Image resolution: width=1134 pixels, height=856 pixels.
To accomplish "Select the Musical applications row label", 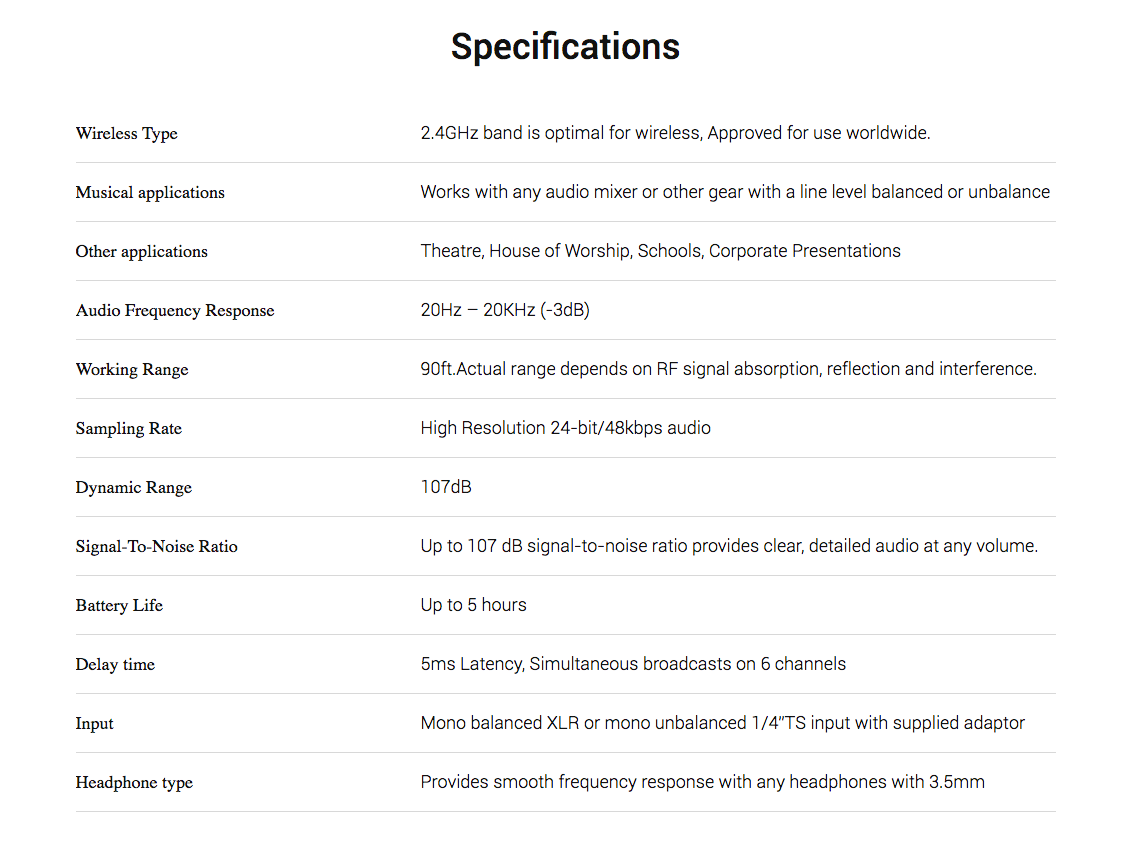I will click(x=150, y=192).
